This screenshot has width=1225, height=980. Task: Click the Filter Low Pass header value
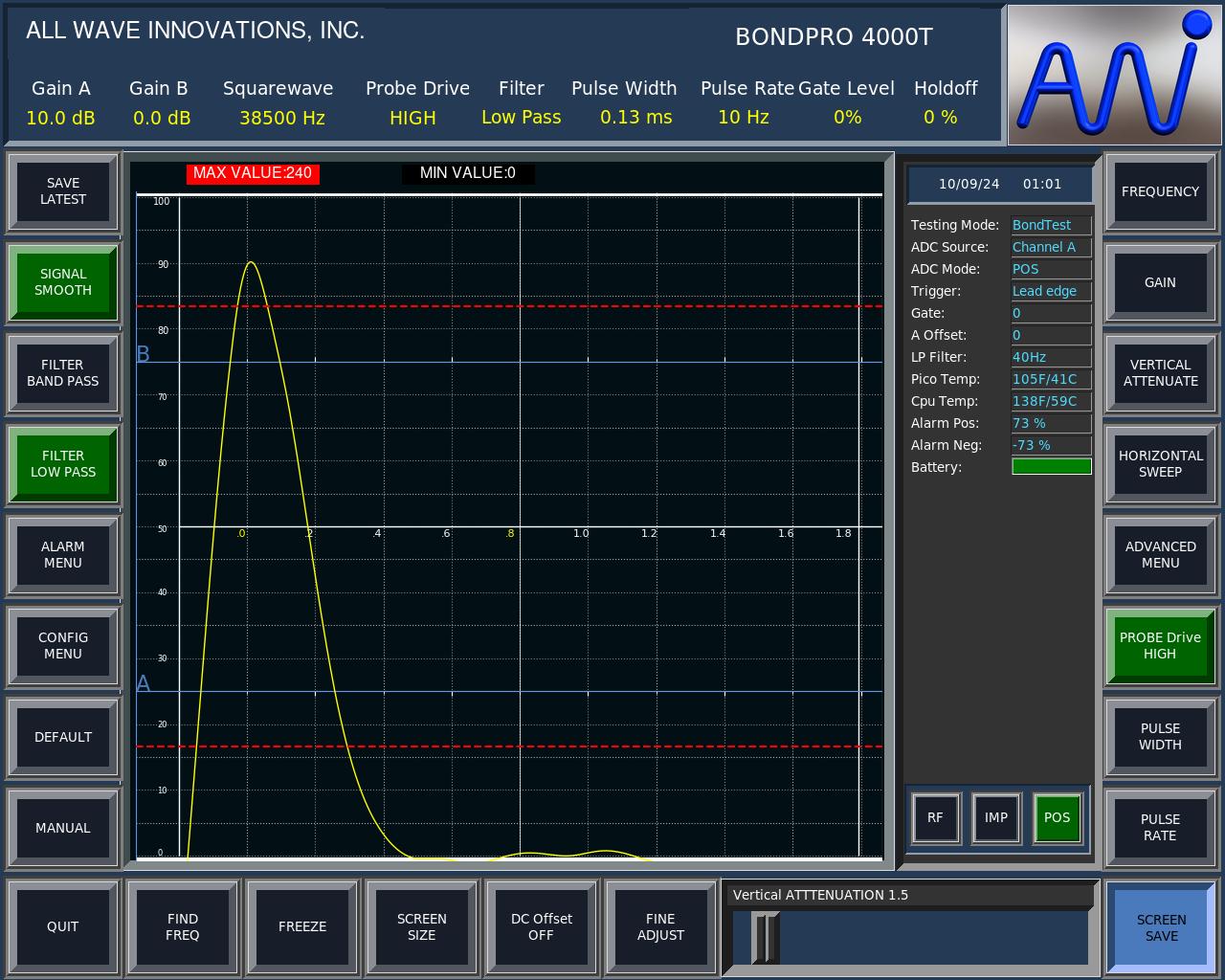(522, 118)
